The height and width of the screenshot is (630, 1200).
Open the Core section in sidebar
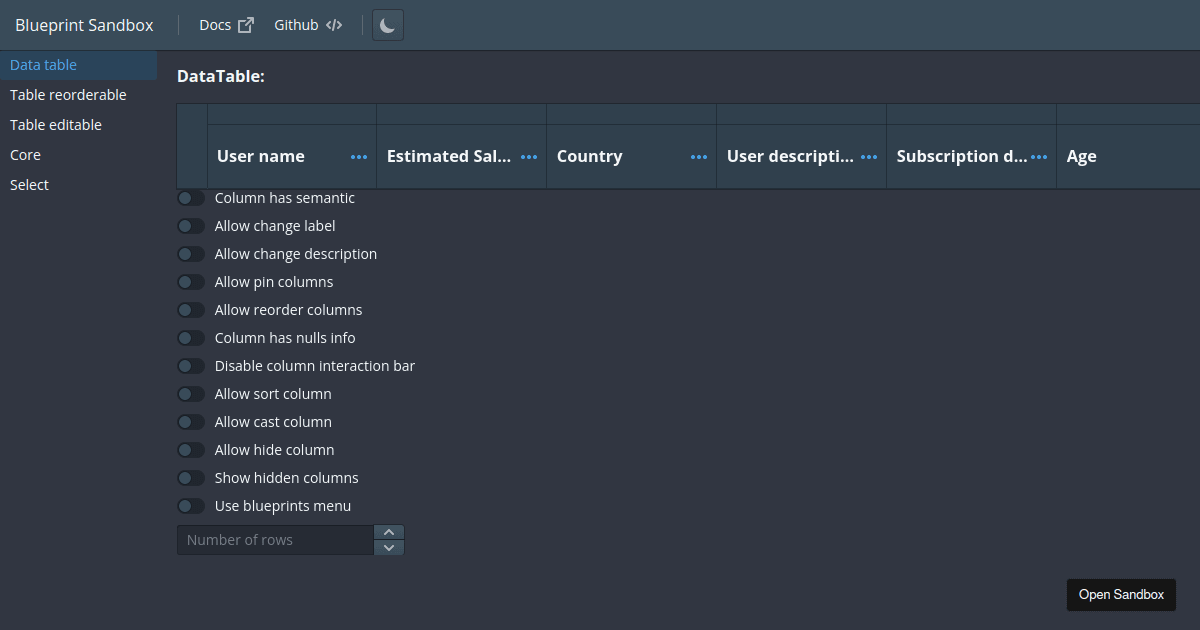point(25,154)
